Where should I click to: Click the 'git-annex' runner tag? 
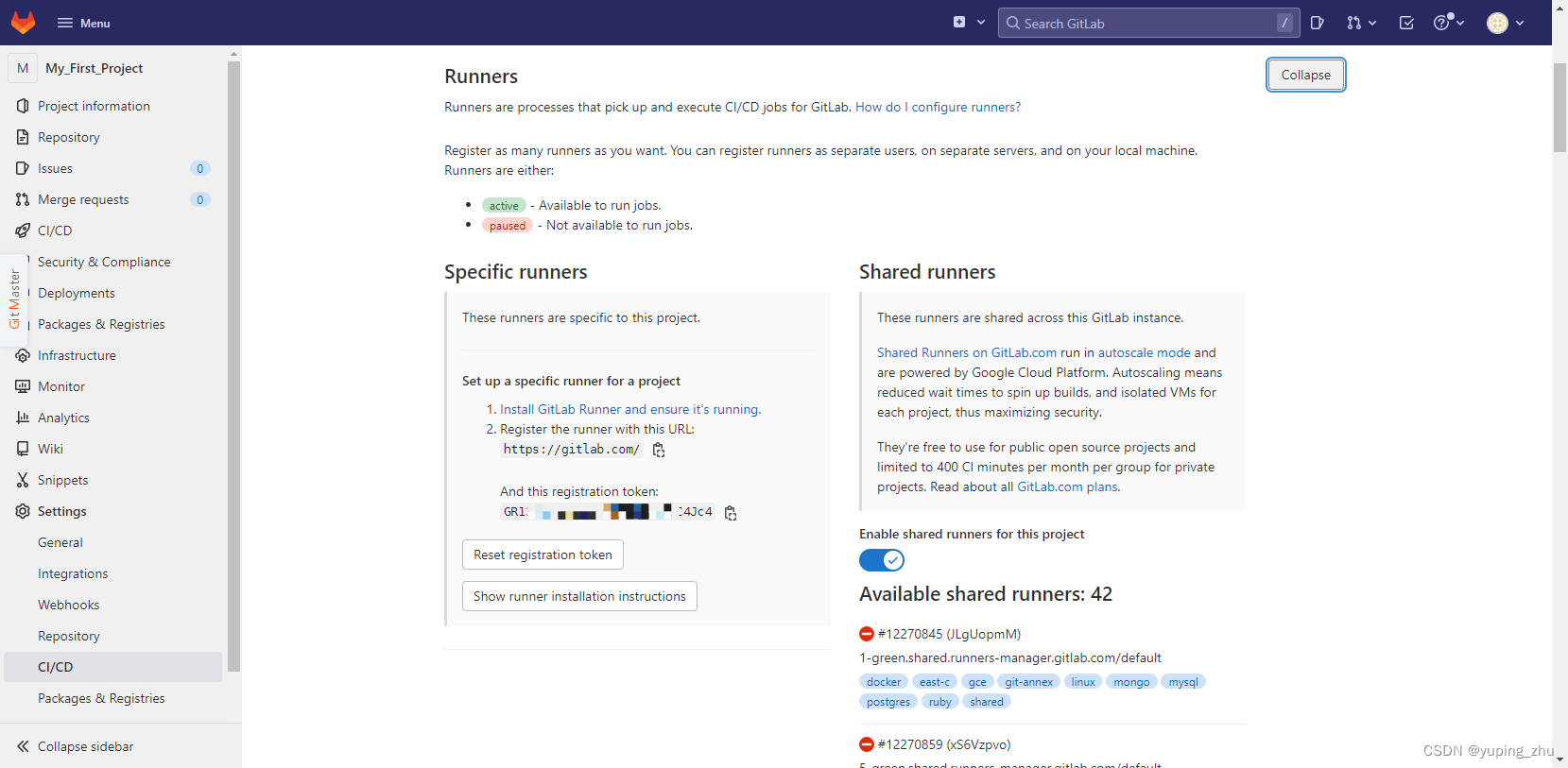1028,682
